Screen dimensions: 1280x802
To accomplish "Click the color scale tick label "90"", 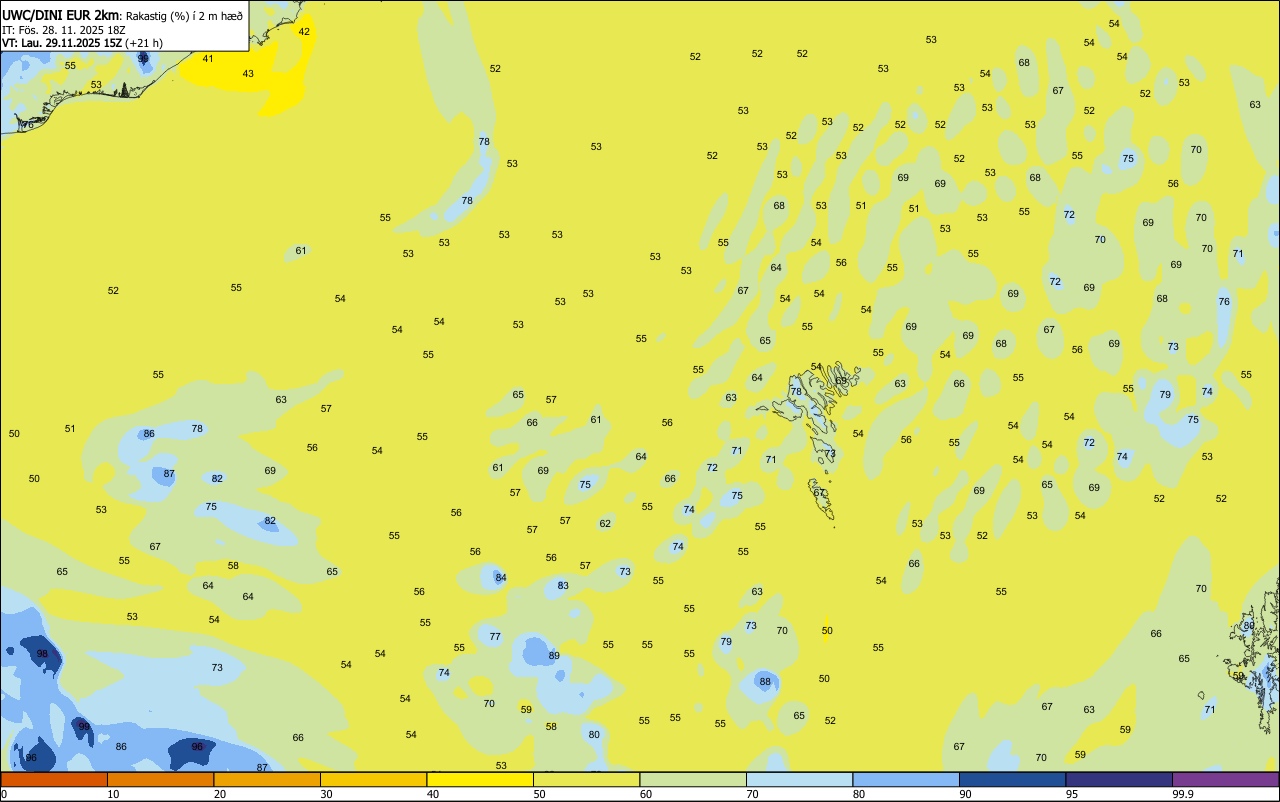I will pyautogui.click(x=965, y=794).
